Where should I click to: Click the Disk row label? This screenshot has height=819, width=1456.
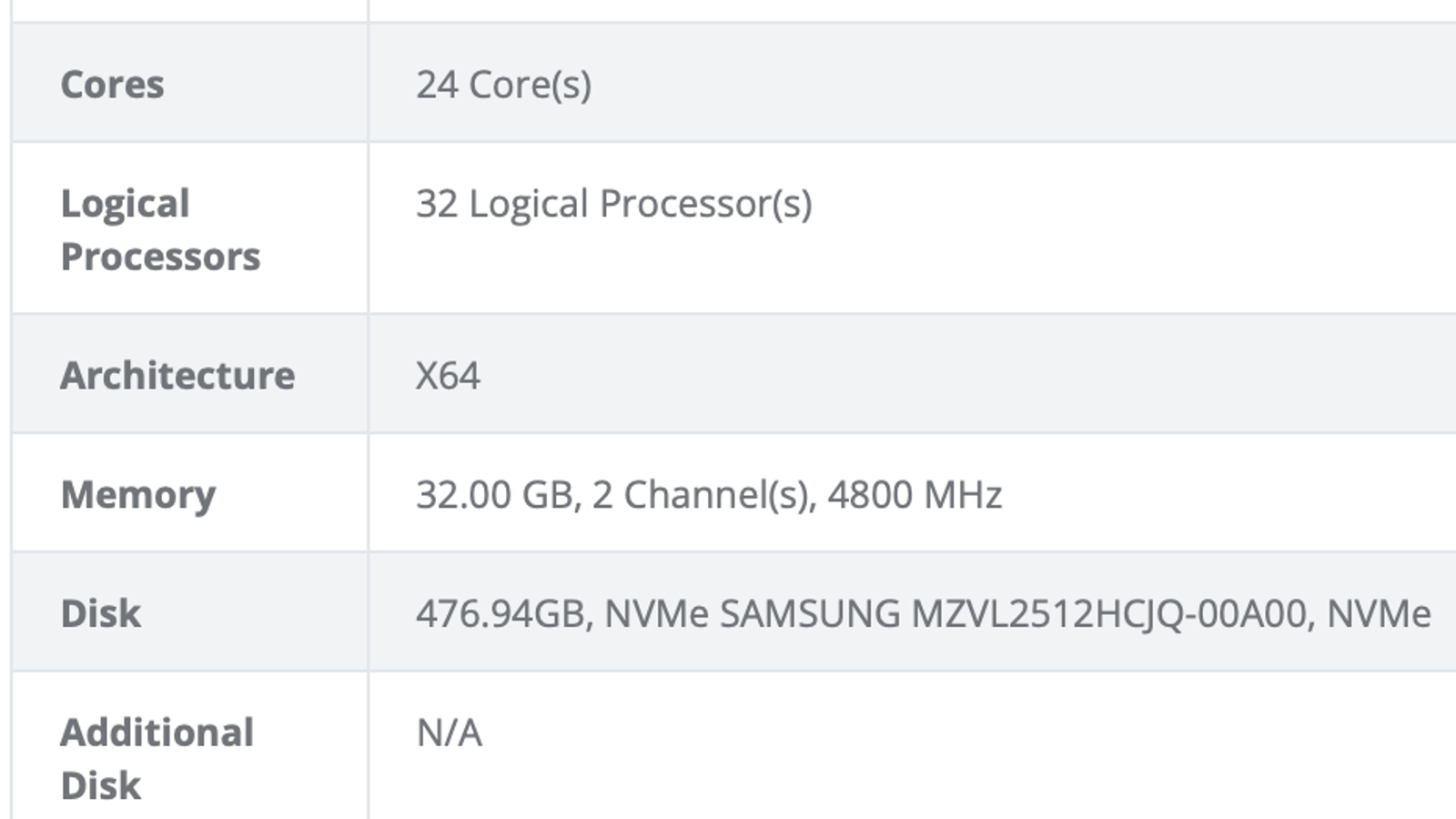pyautogui.click(x=100, y=613)
